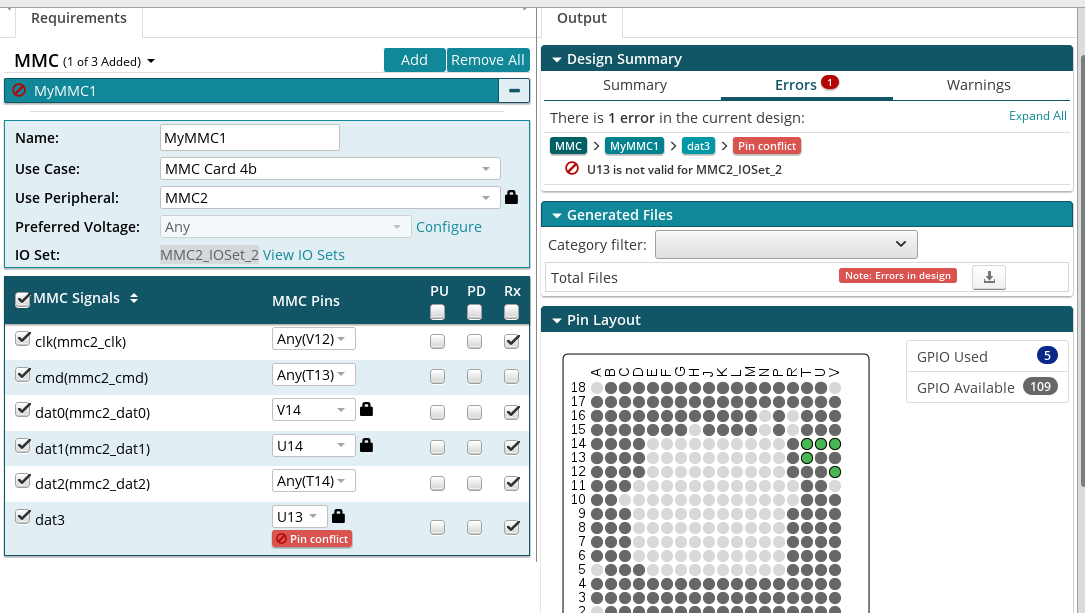The height and width of the screenshot is (613, 1085).
Task: Click the red error count badge on Errors
Action: [830, 82]
